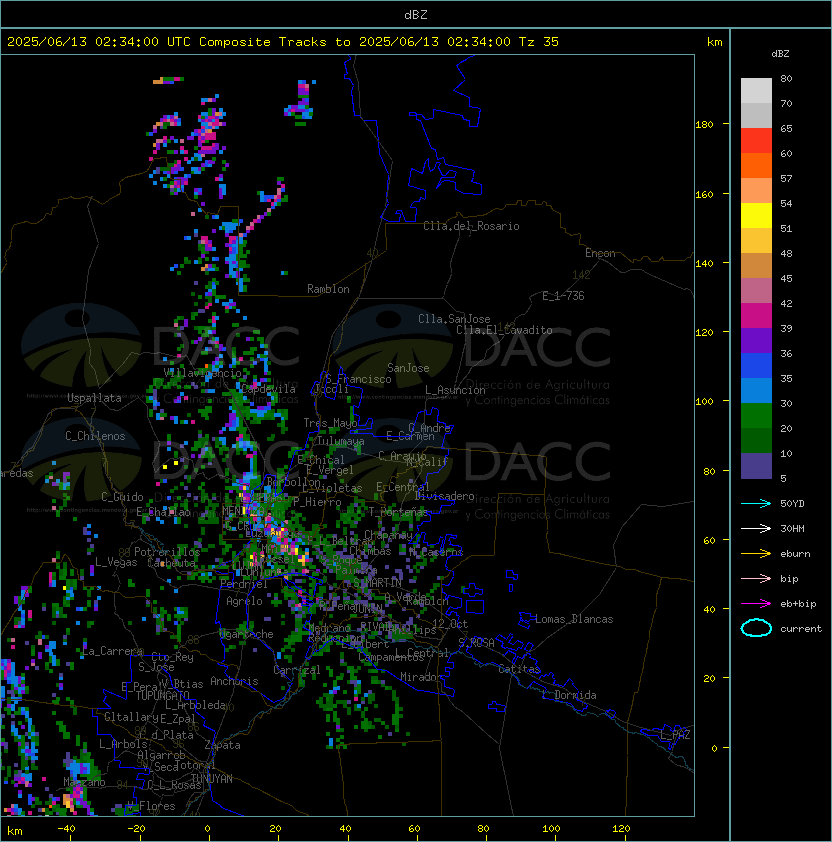Viewport: 832px width, 842px height.
Task: Click the 'Encon' map label
Action: [600, 253]
